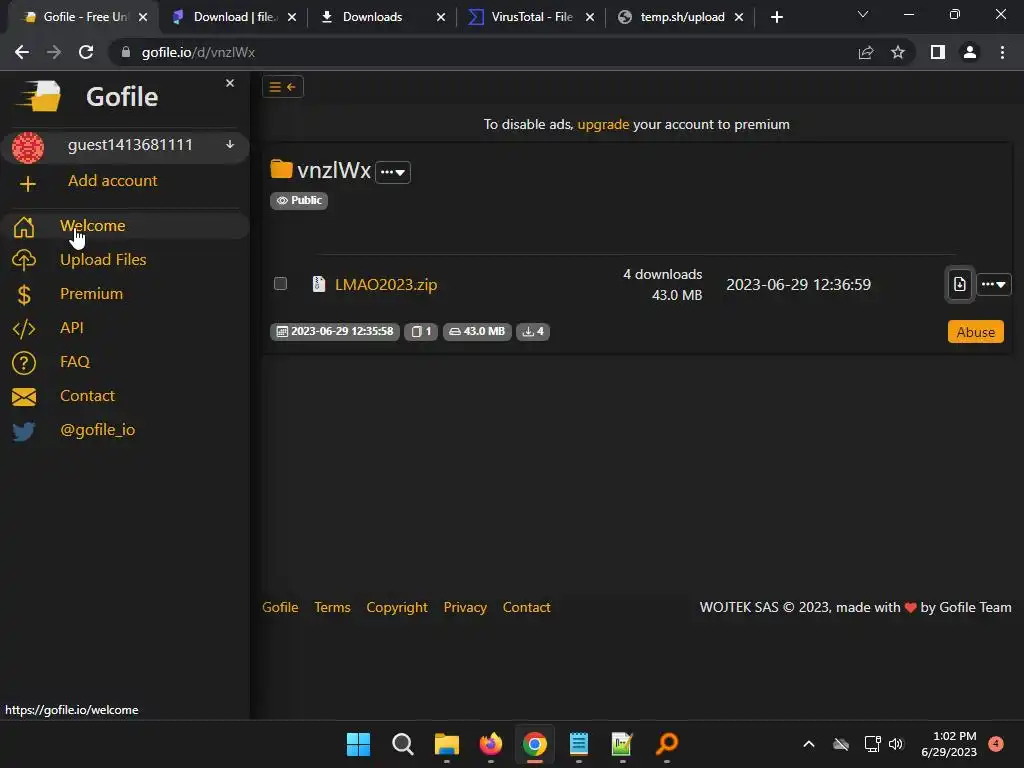This screenshot has height=768, width=1024.
Task: Open Upload Files in the sidebar
Action: pos(103,259)
